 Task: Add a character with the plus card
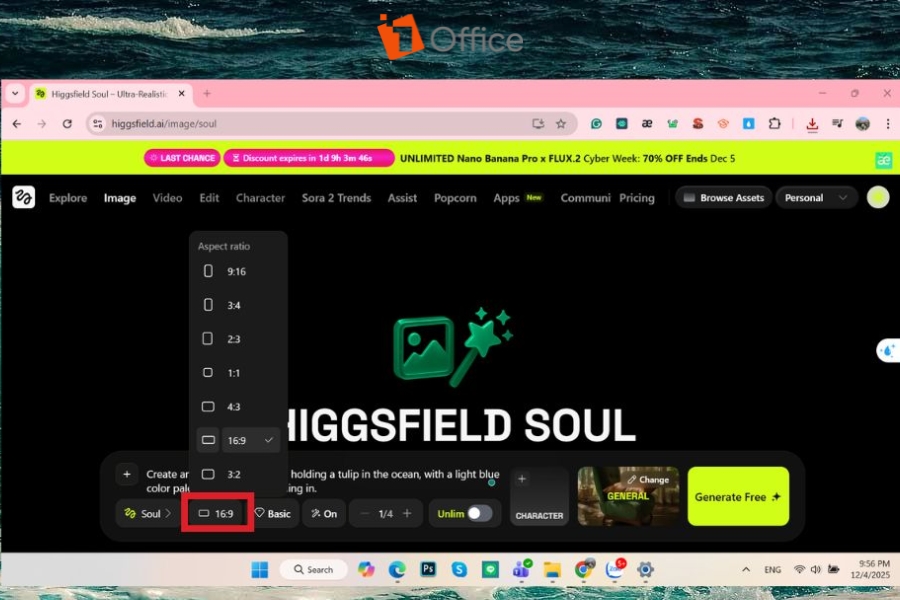click(539, 497)
